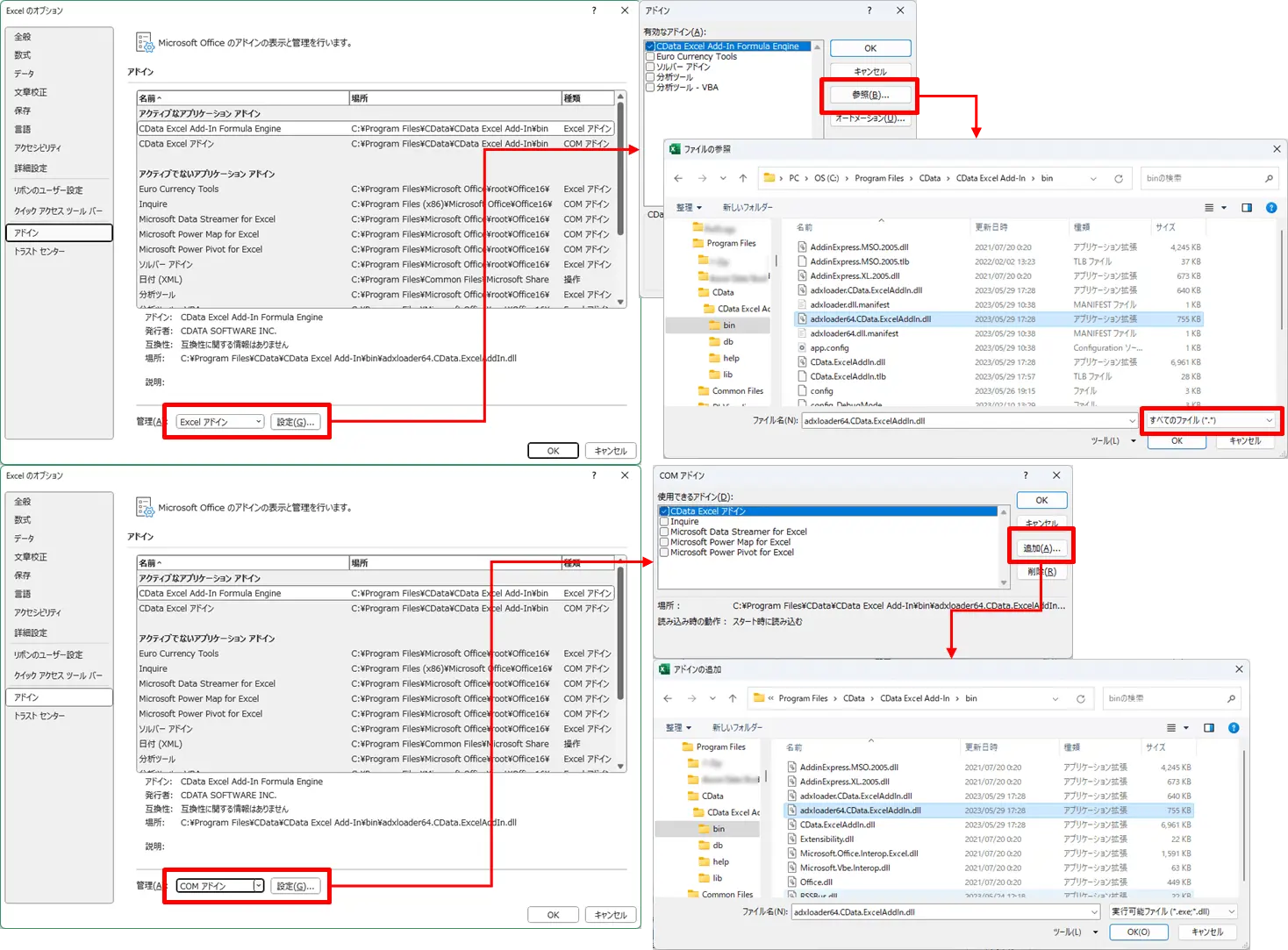Select 詳細設定 in lower Excel options sidebar
This screenshot has width=1288, height=950.
pos(31,633)
